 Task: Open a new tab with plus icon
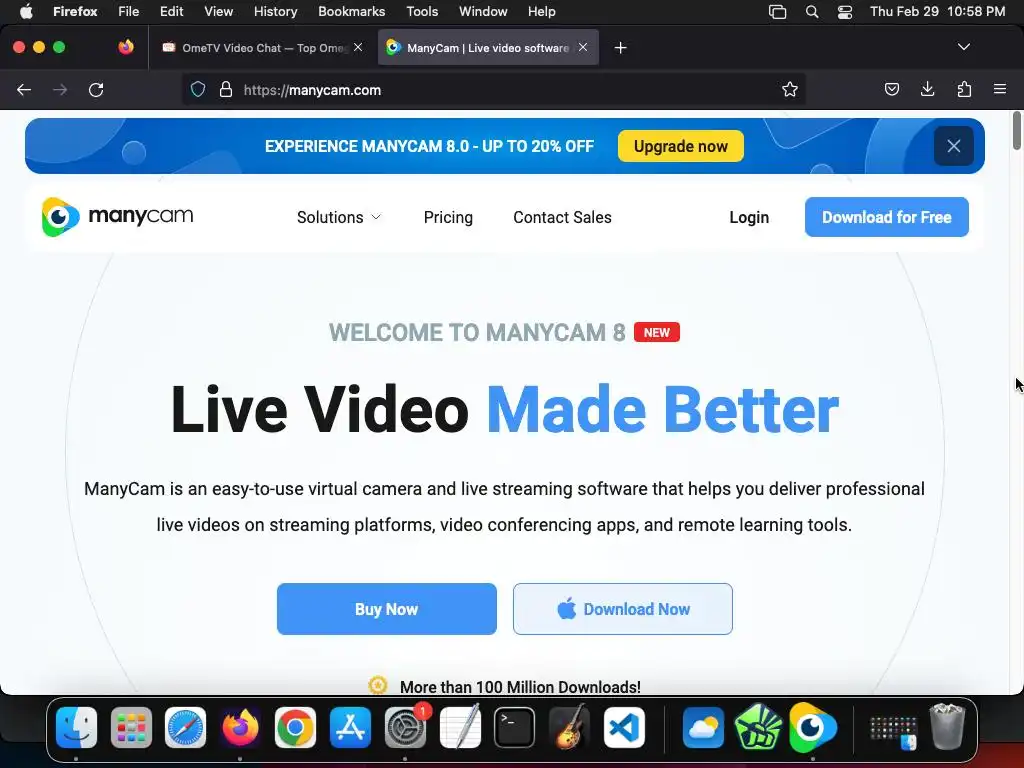click(620, 48)
